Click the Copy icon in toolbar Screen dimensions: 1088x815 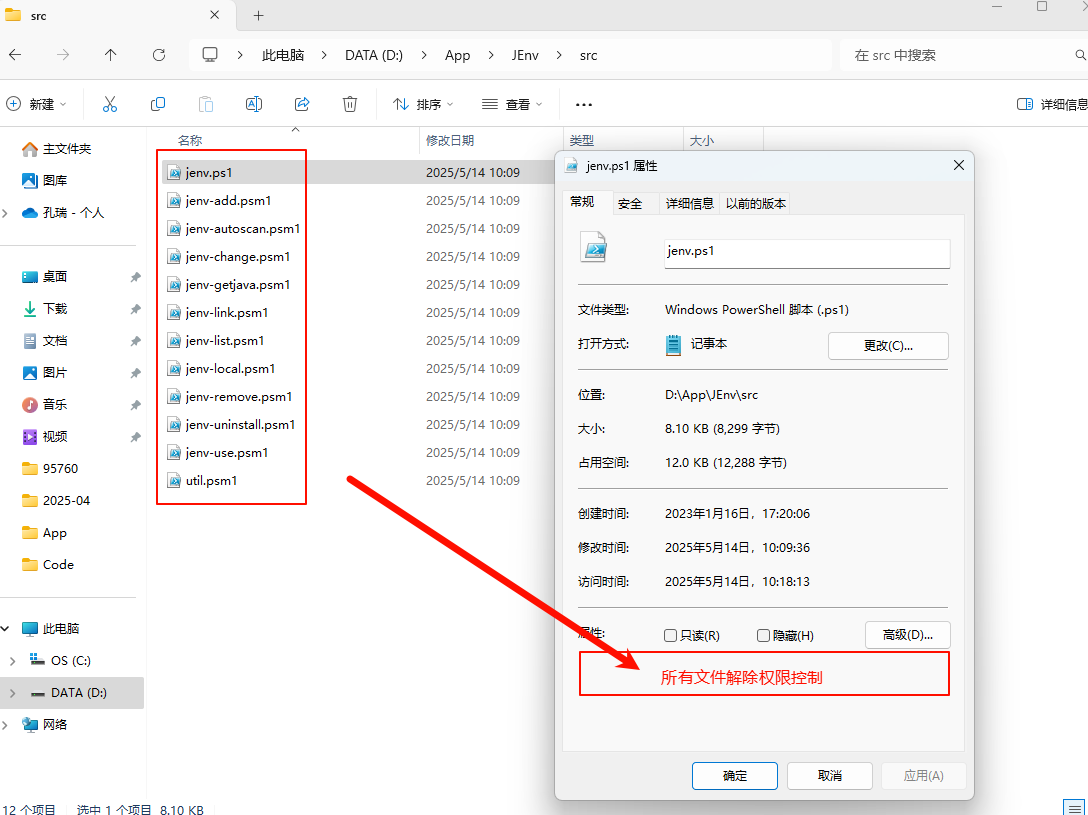158,104
